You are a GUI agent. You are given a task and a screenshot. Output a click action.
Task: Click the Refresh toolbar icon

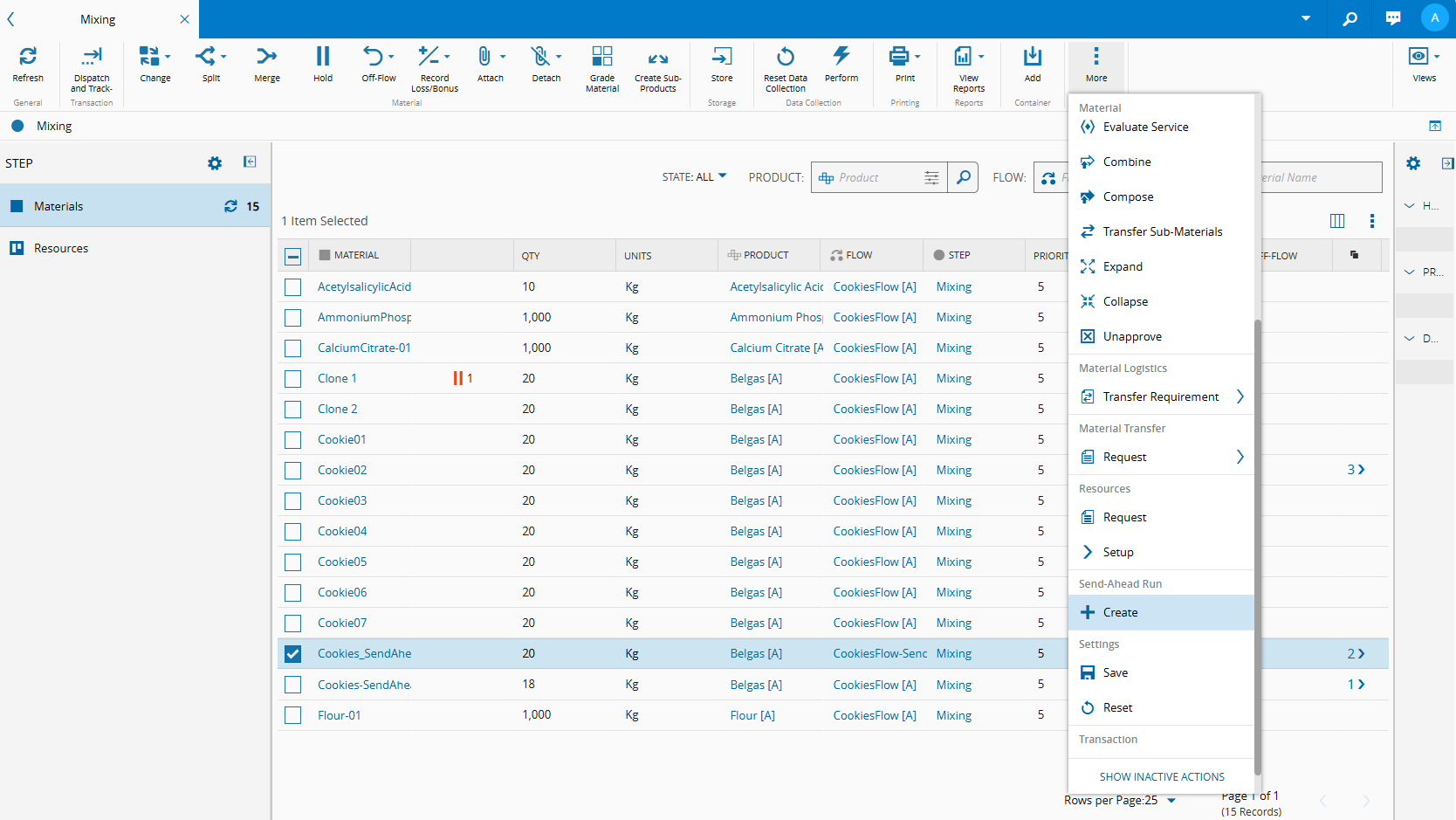click(x=28, y=58)
